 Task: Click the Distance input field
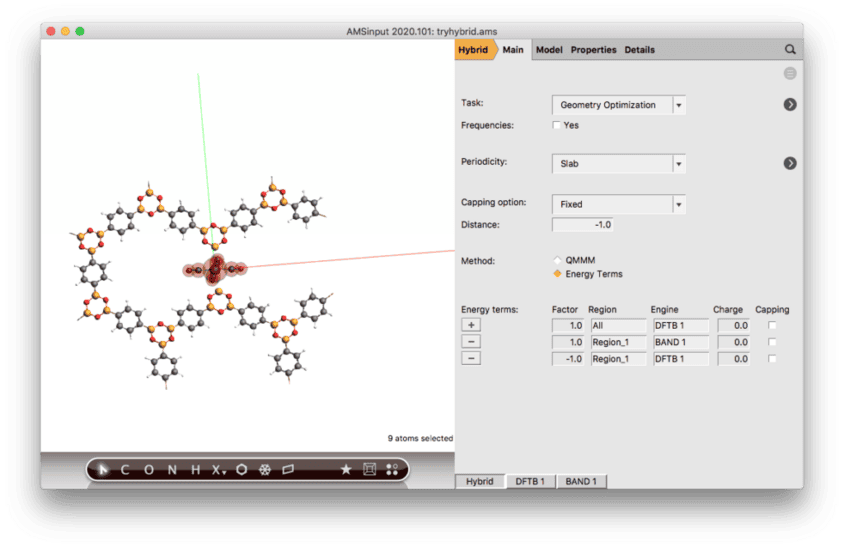pyautogui.click(x=583, y=225)
